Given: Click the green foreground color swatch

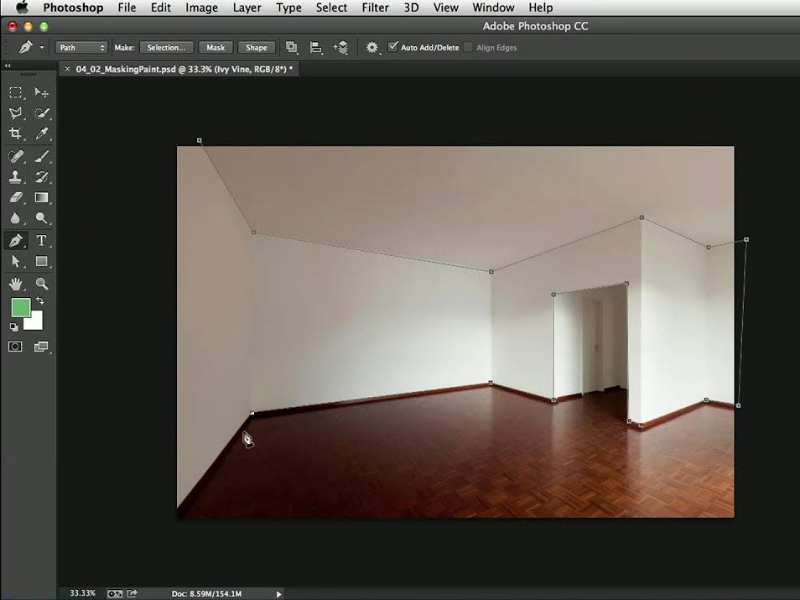Looking at the screenshot, I should click(21, 308).
